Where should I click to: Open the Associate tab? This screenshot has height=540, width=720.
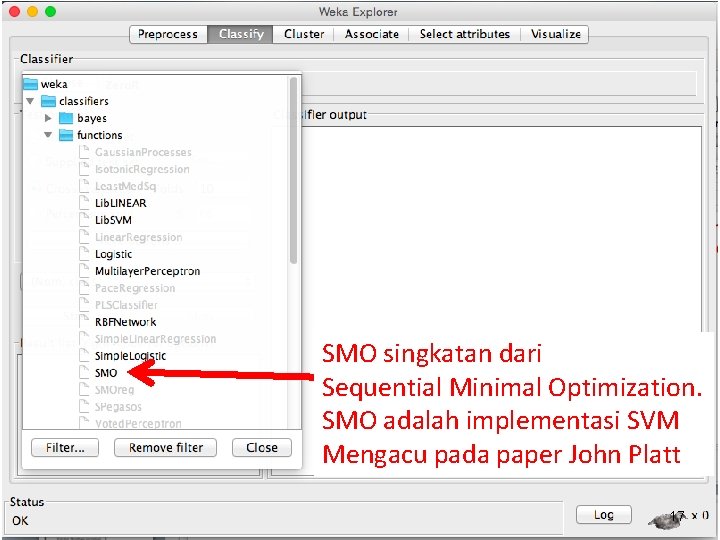click(x=371, y=34)
